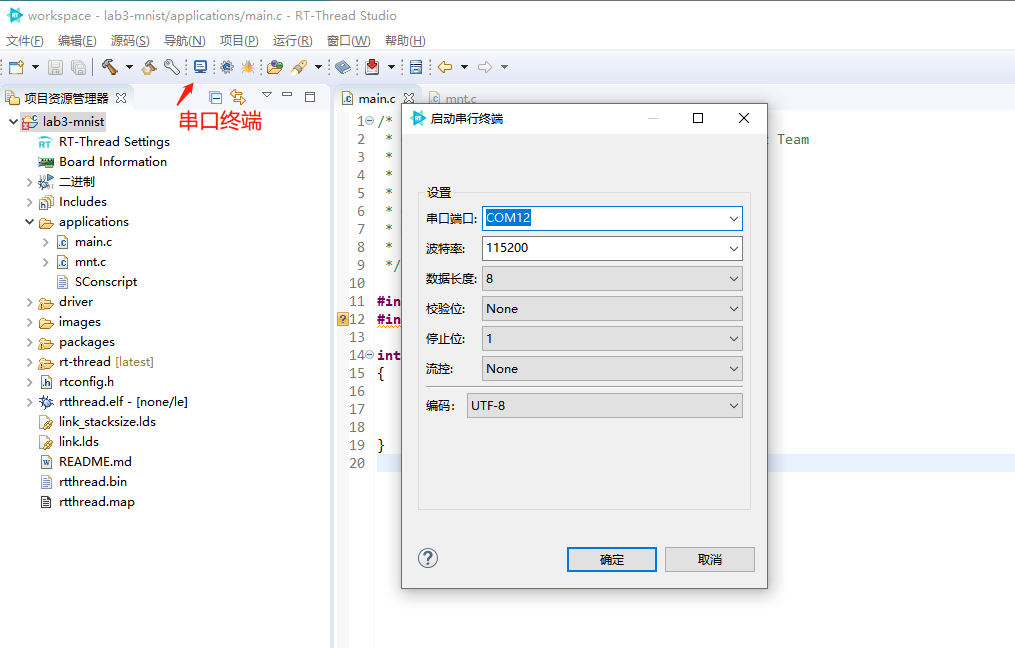The height and width of the screenshot is (648, 1015).
Task: Open the 编辑(E) menu
Action: coord(77,41)
